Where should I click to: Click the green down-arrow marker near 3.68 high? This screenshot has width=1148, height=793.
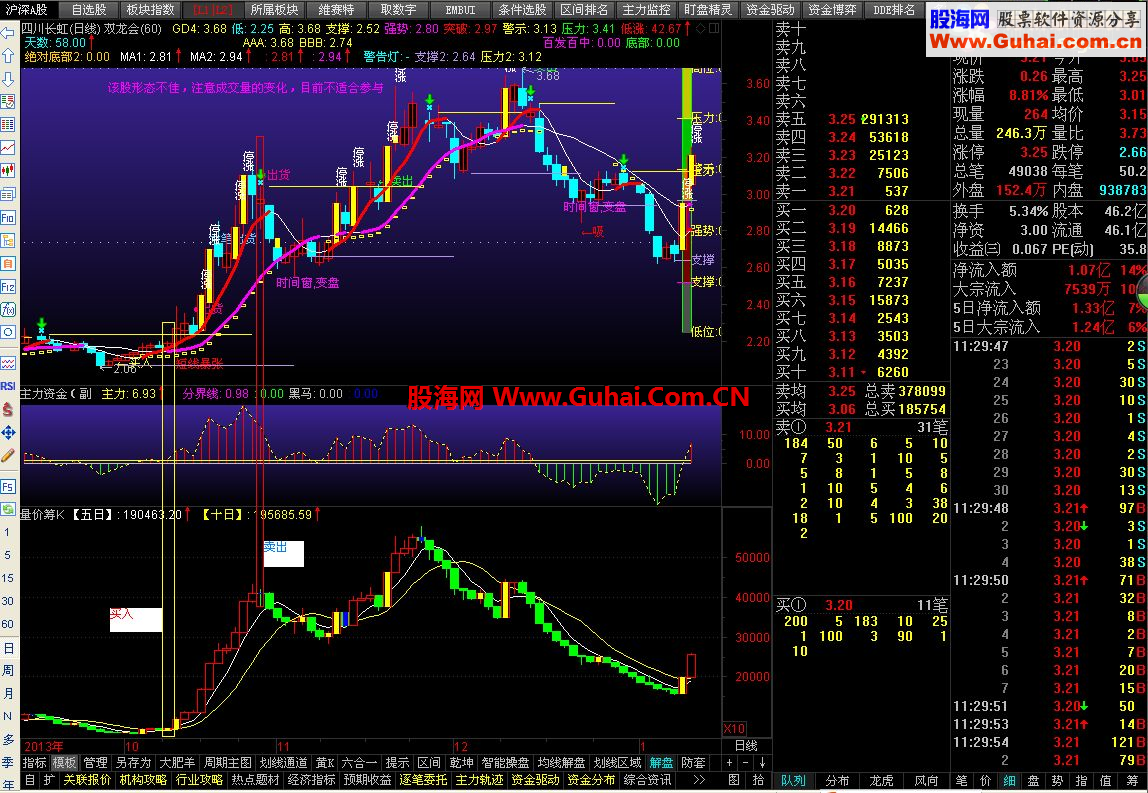point(530,90)
